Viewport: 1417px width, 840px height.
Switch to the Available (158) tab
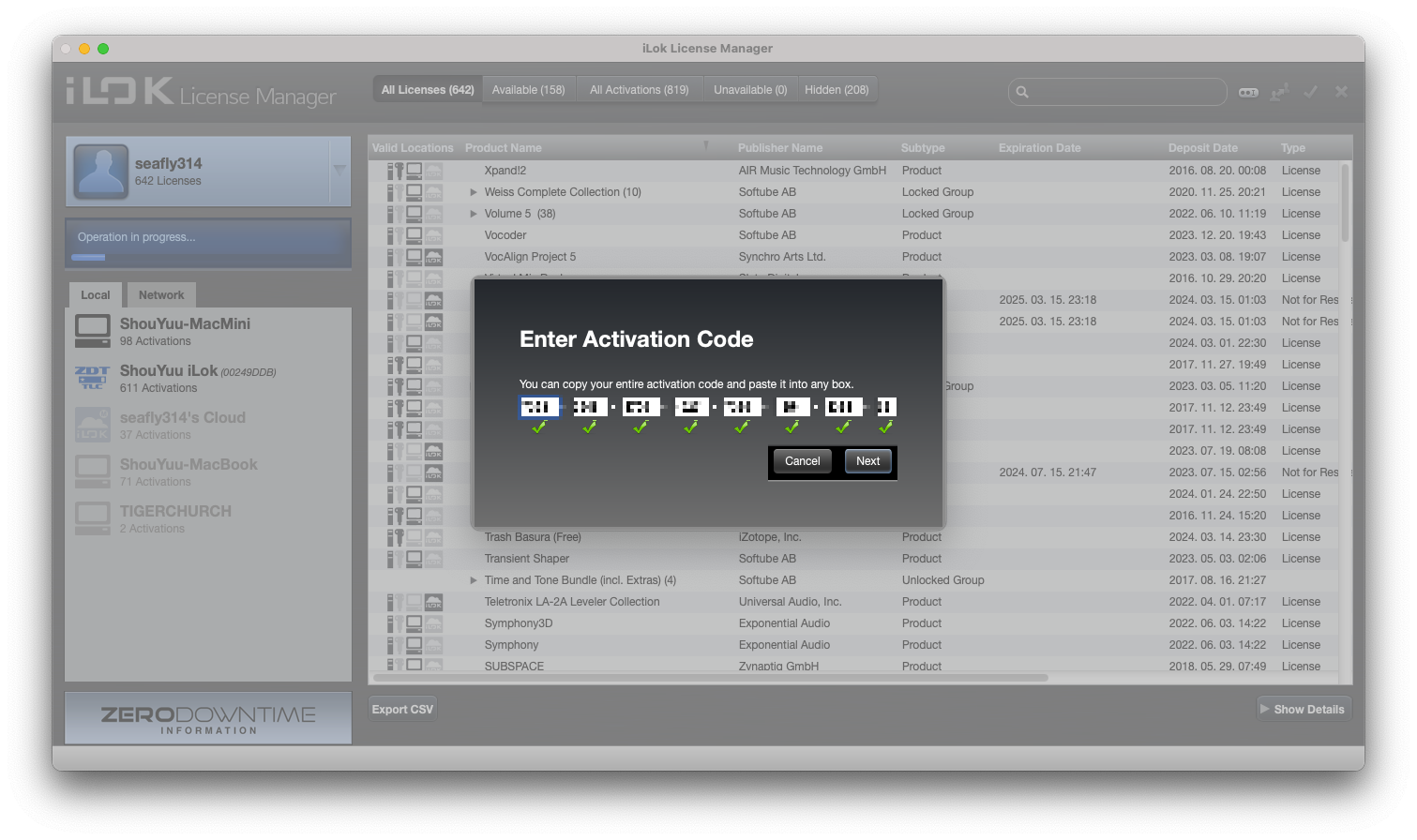pos(528,90)
